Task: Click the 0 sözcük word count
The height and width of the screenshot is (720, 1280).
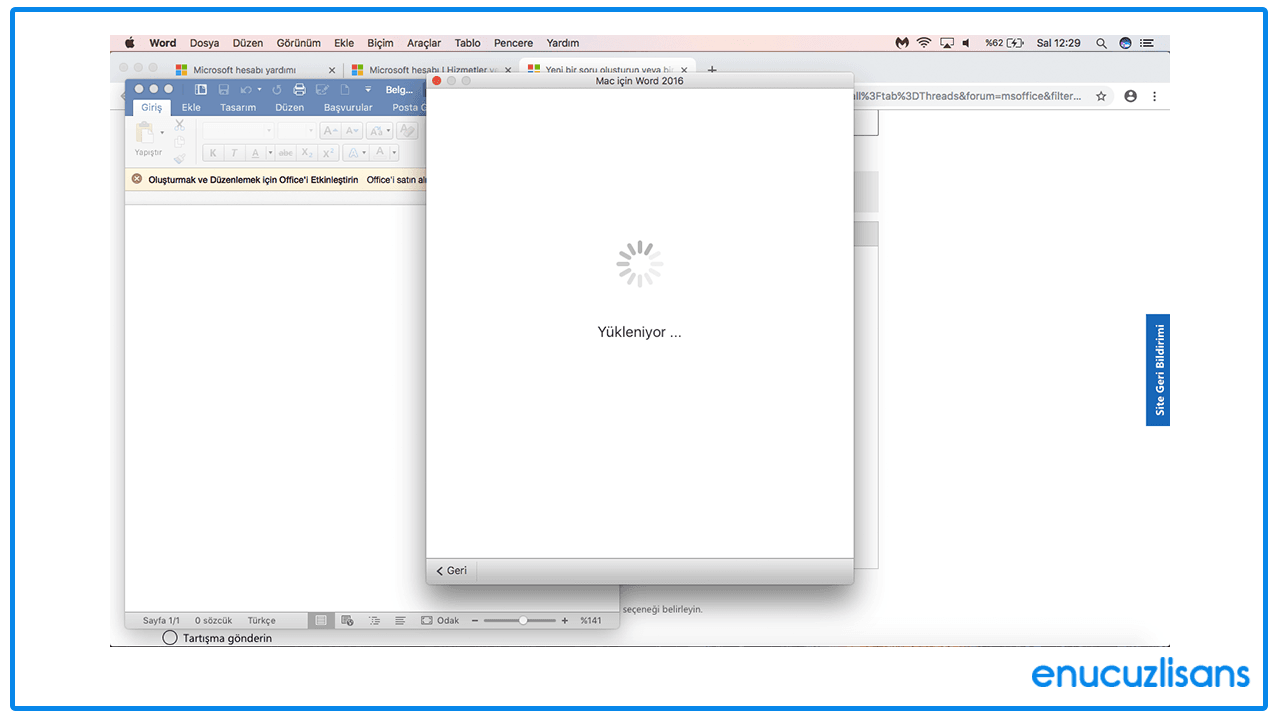Action: [213, 621]
